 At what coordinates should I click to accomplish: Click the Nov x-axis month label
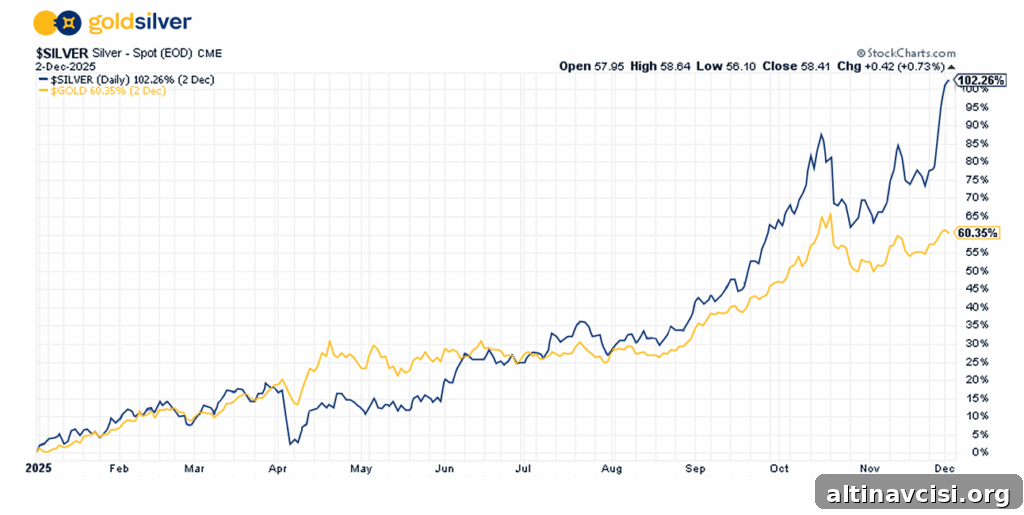click(869, 469)
